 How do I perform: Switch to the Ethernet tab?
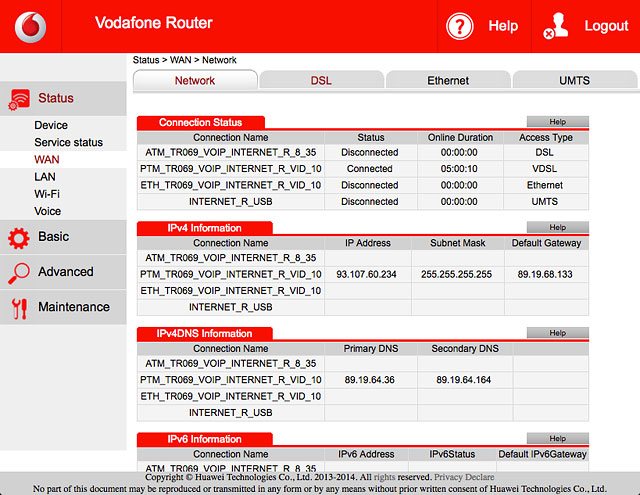click(448, 80)
